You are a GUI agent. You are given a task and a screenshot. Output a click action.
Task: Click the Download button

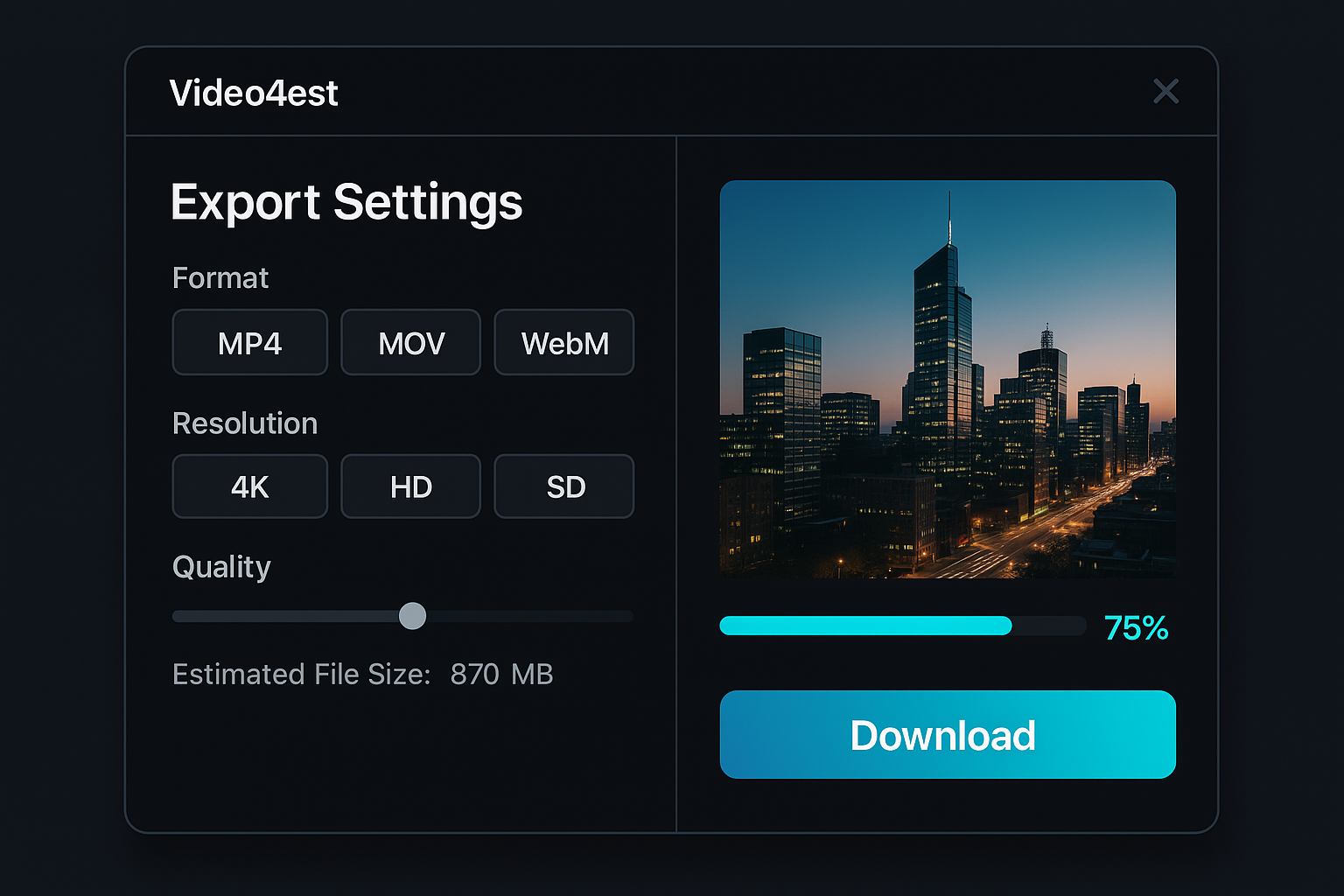[x=947, y=735]
